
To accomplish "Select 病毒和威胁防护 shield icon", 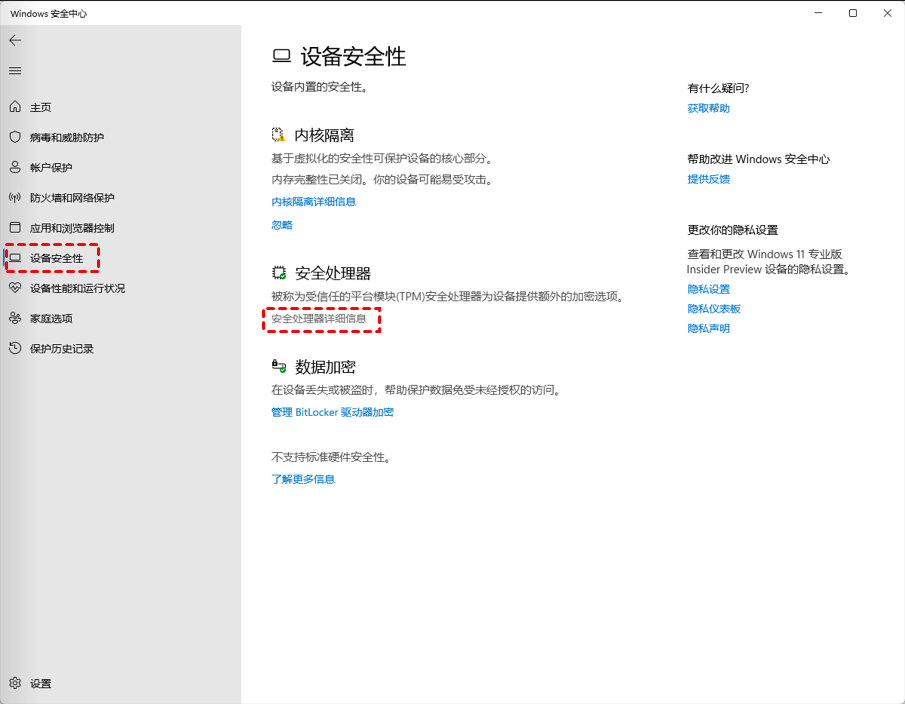I will [15, 137].
